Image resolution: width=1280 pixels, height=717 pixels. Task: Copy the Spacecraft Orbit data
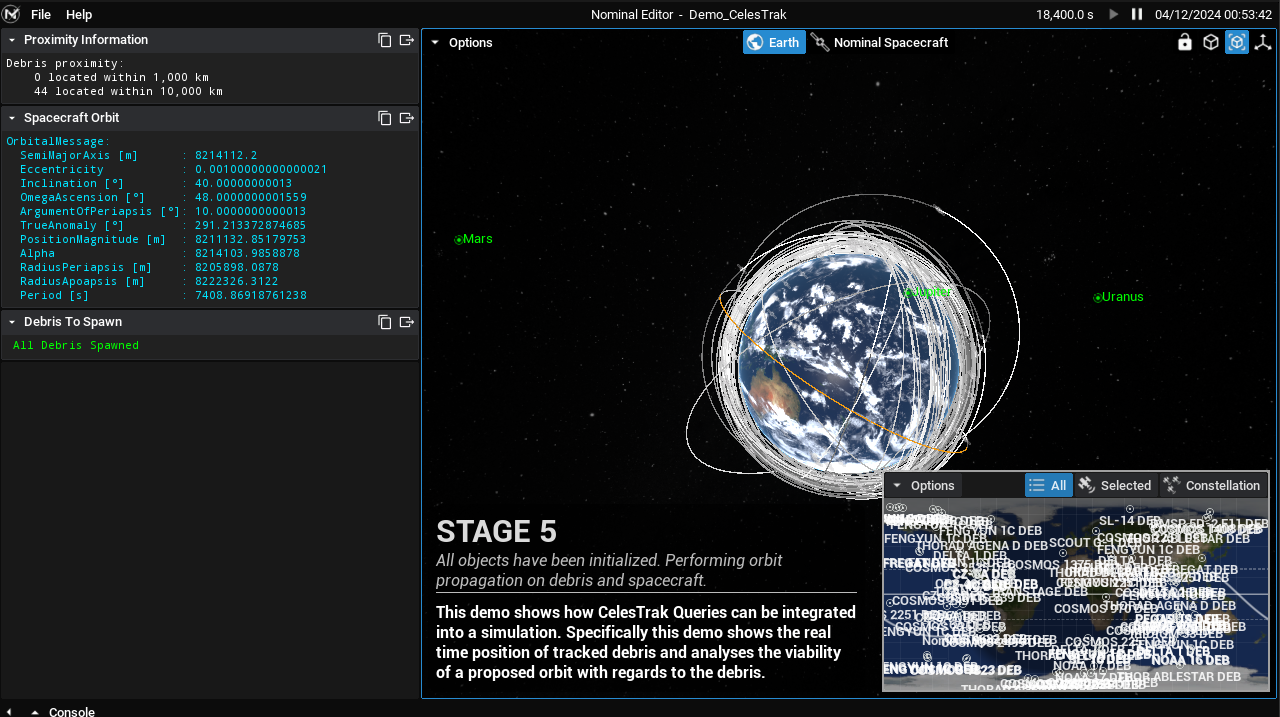point(385,118)
